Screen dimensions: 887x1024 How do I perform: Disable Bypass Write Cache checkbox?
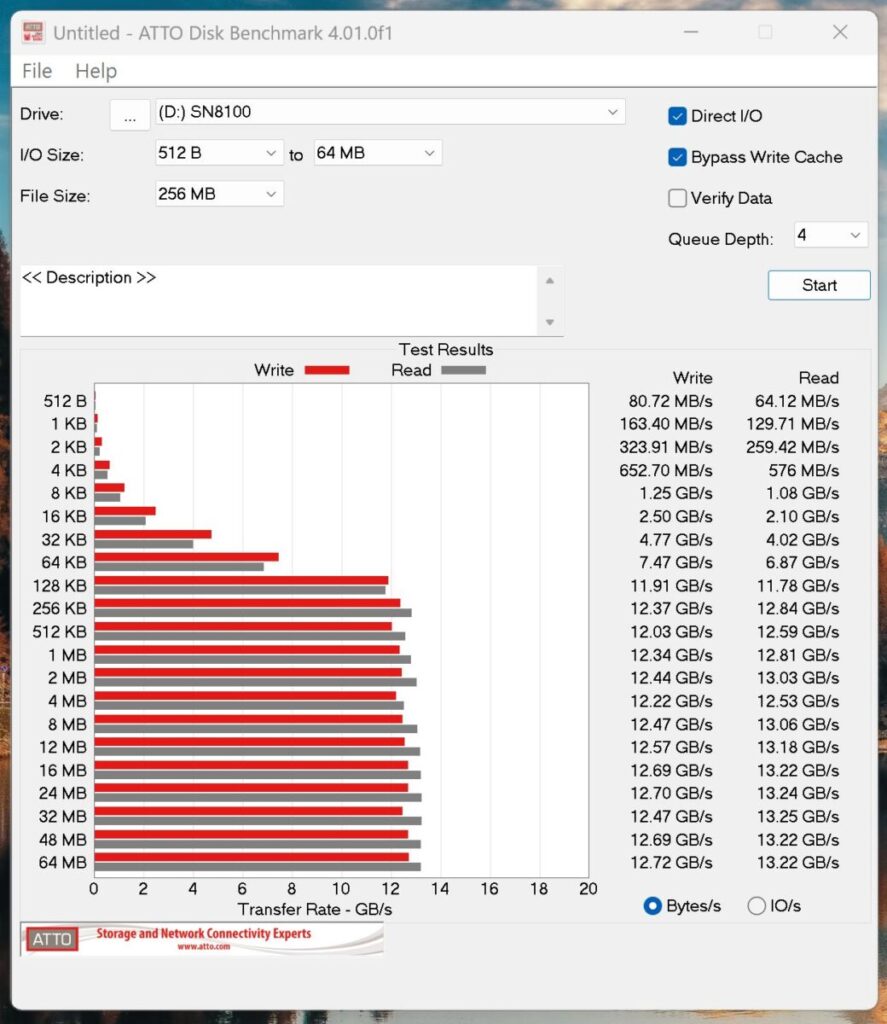(677, 157)
